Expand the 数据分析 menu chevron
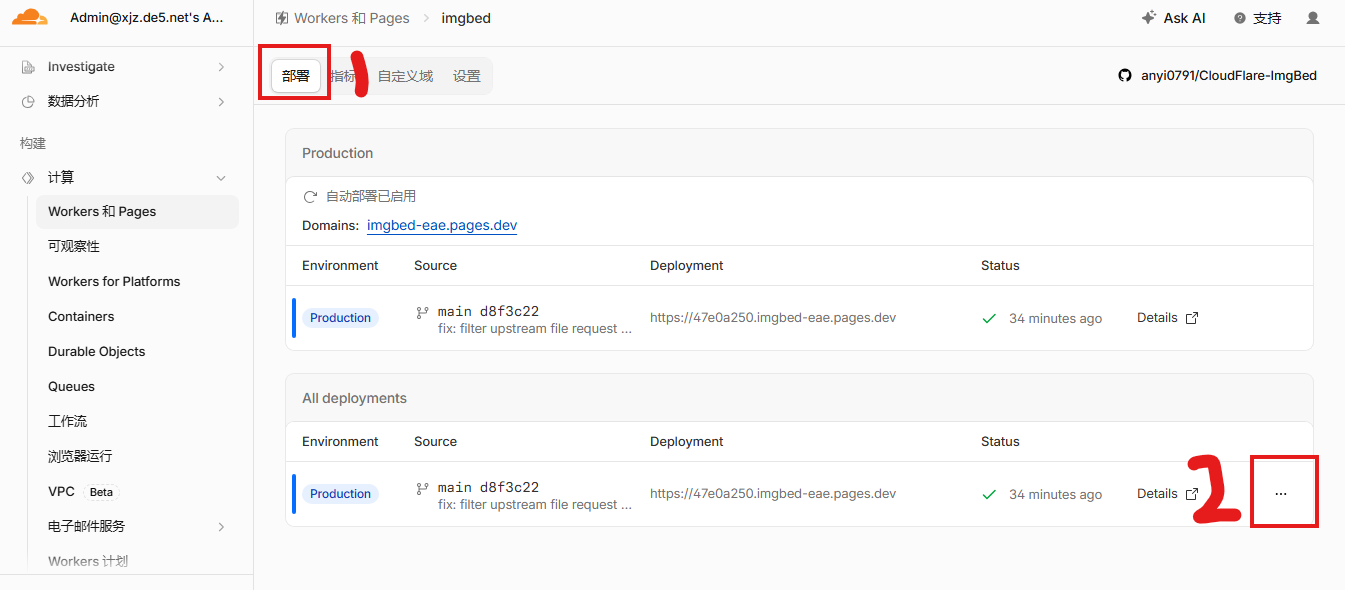 pos(221,102)
